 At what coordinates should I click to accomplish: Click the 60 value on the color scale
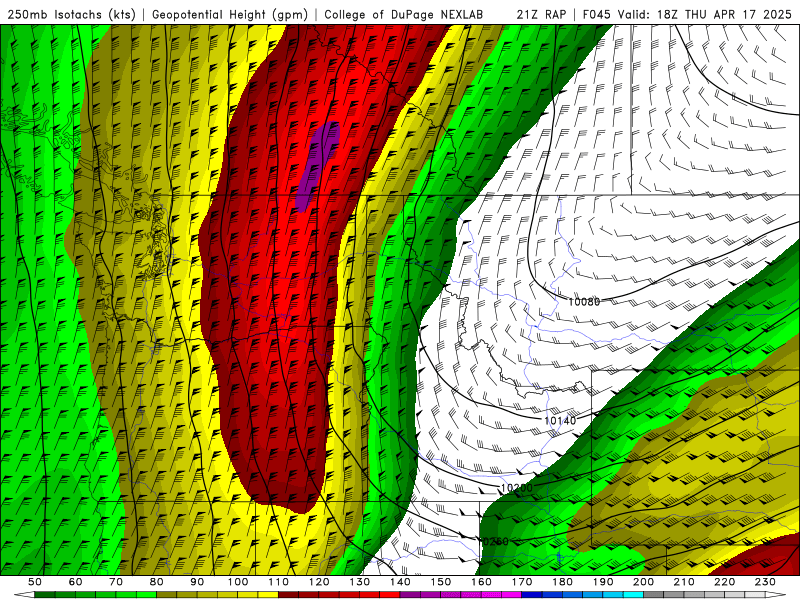pos(76,582)
